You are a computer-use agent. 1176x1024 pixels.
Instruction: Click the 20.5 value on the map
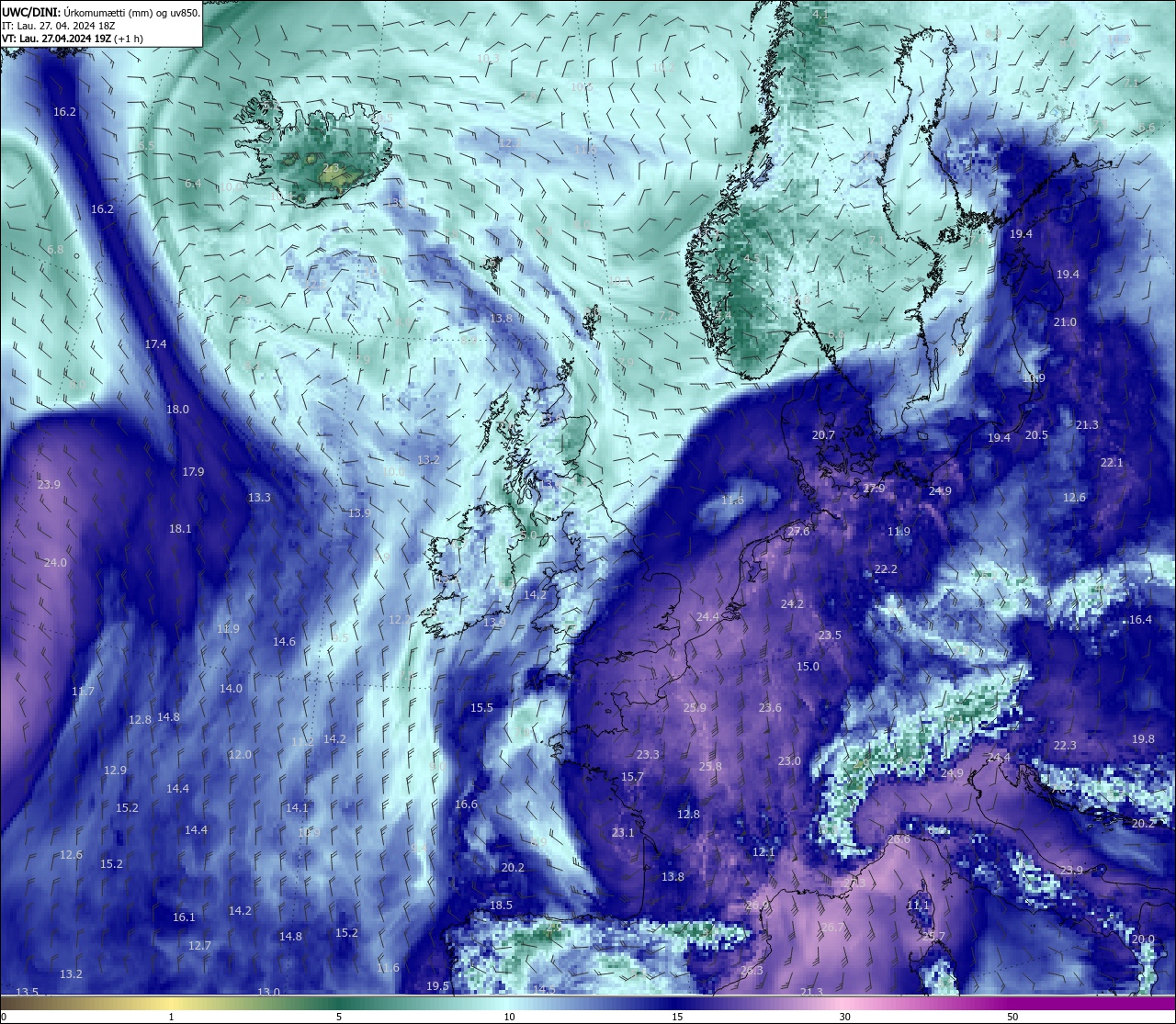point(1036,435)
